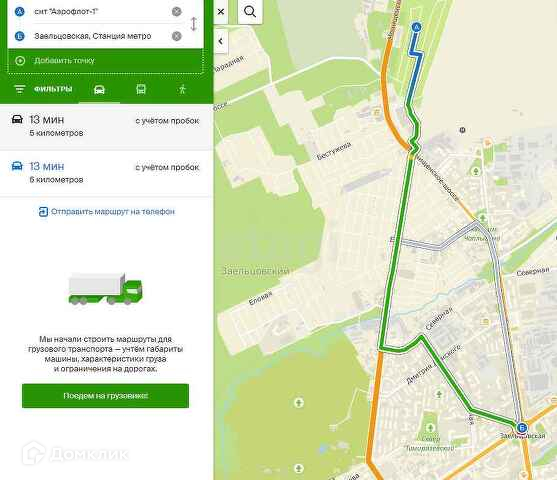
Task: Clear the 'Заельцовская' destination field
Action: pos(177,36)
